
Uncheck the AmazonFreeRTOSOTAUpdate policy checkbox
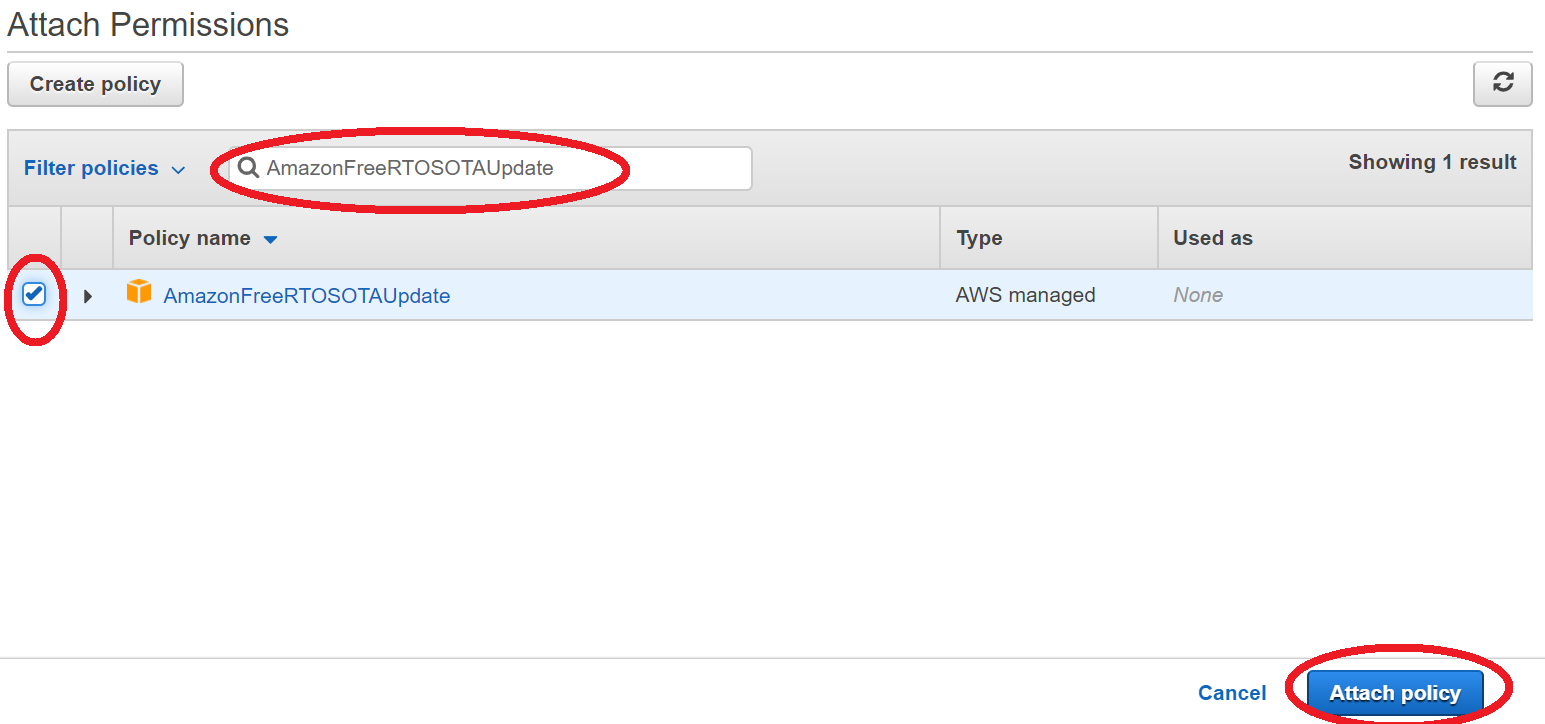34,294
